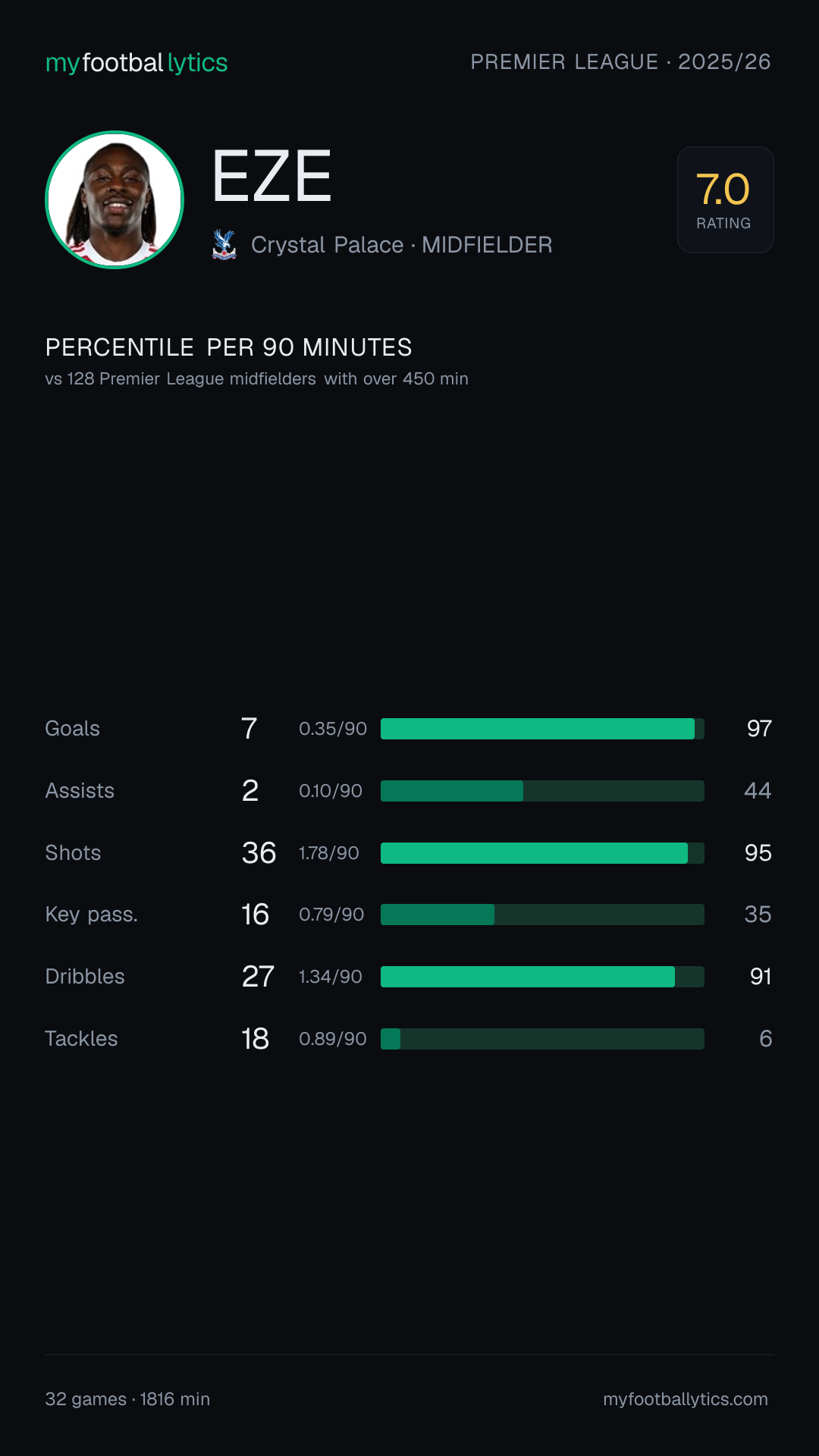The image size is (819, 1456).
Task: Click the Crystal Palace · MIDFIELDER text
Action: 402,245
